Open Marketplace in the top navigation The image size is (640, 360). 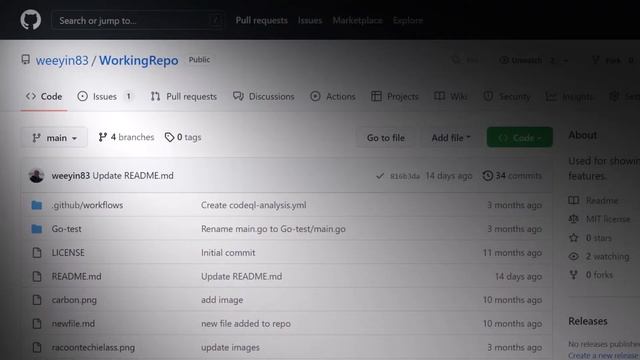(358, 20)
